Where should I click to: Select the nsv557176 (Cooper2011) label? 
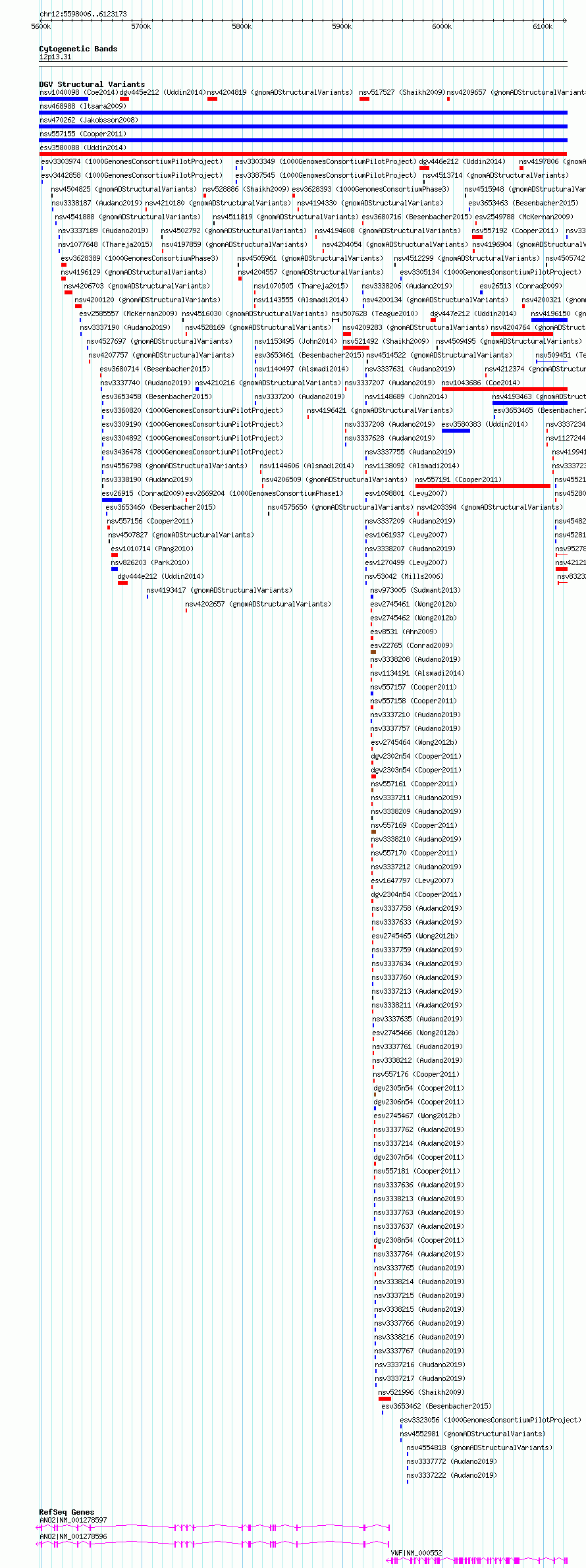pyautogui.click(x=416, y=1074)
